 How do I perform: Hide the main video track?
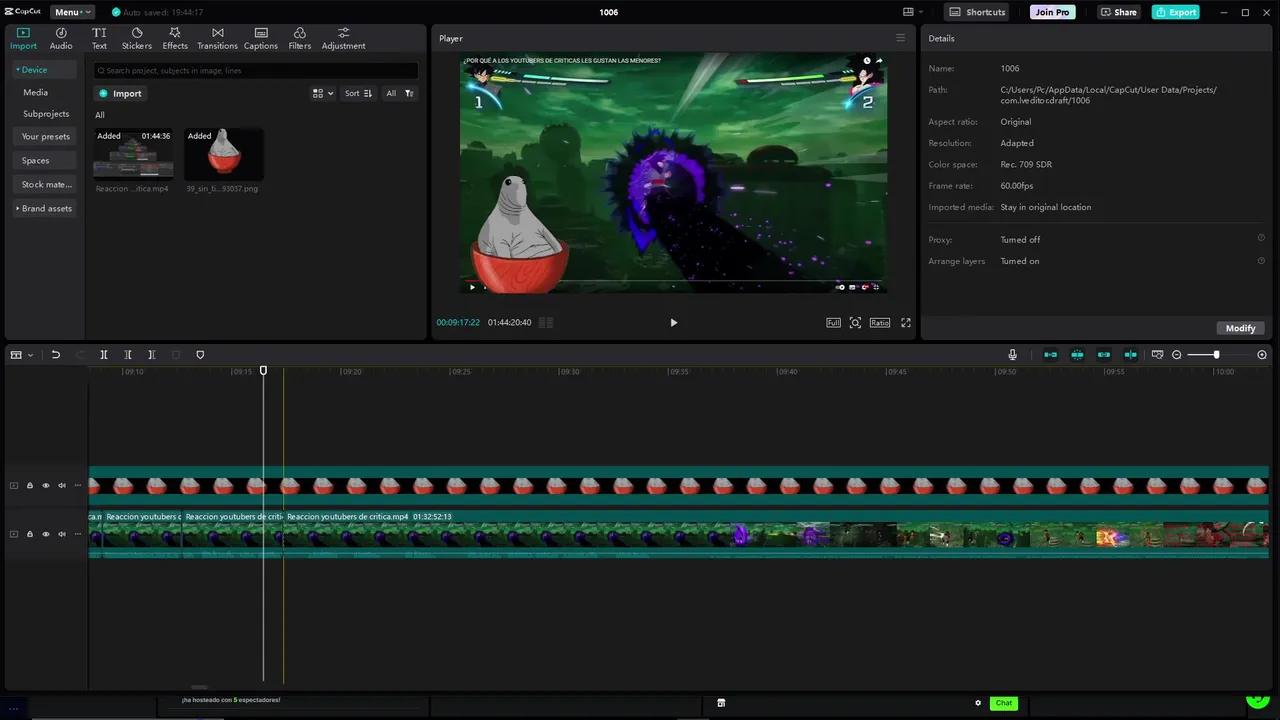[x=46, y=534]
